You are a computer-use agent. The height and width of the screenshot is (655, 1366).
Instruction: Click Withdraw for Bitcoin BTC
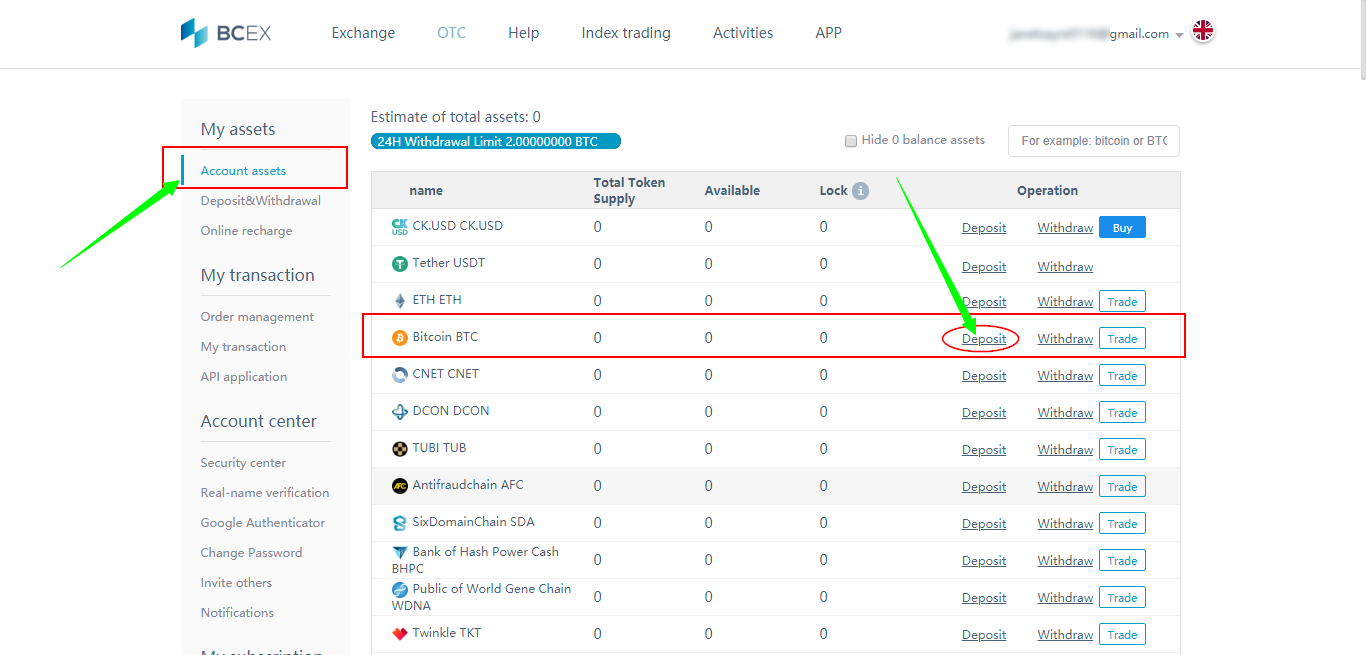click(1065, 339)
